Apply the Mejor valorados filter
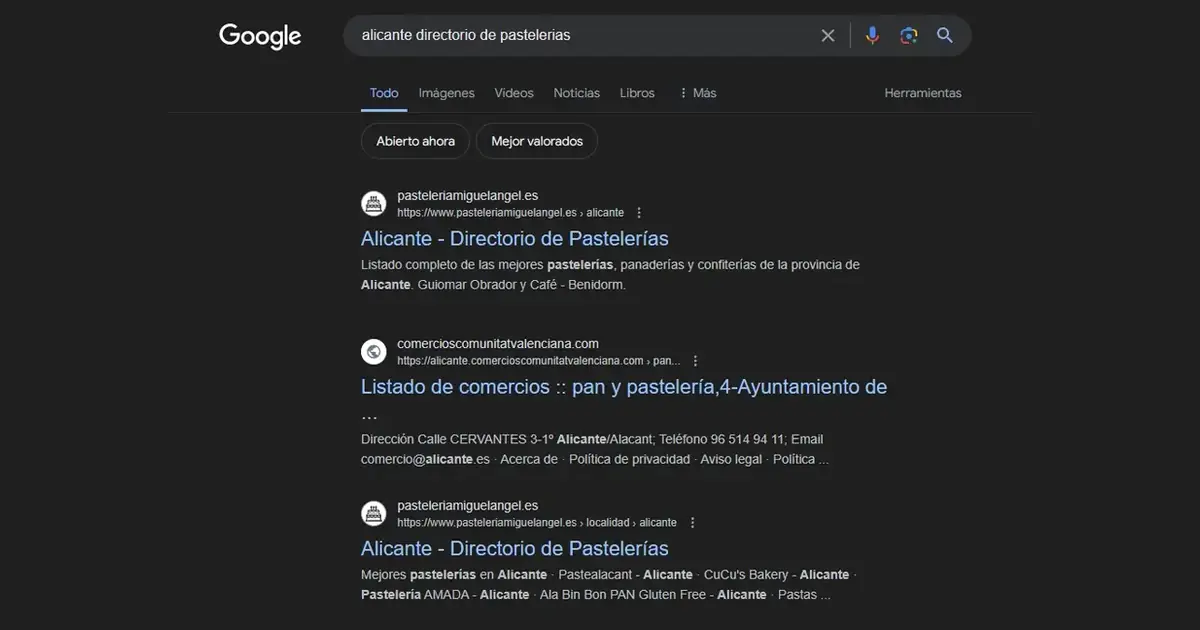The width and height of the screenshot is (1200, 630). [537, 141]
